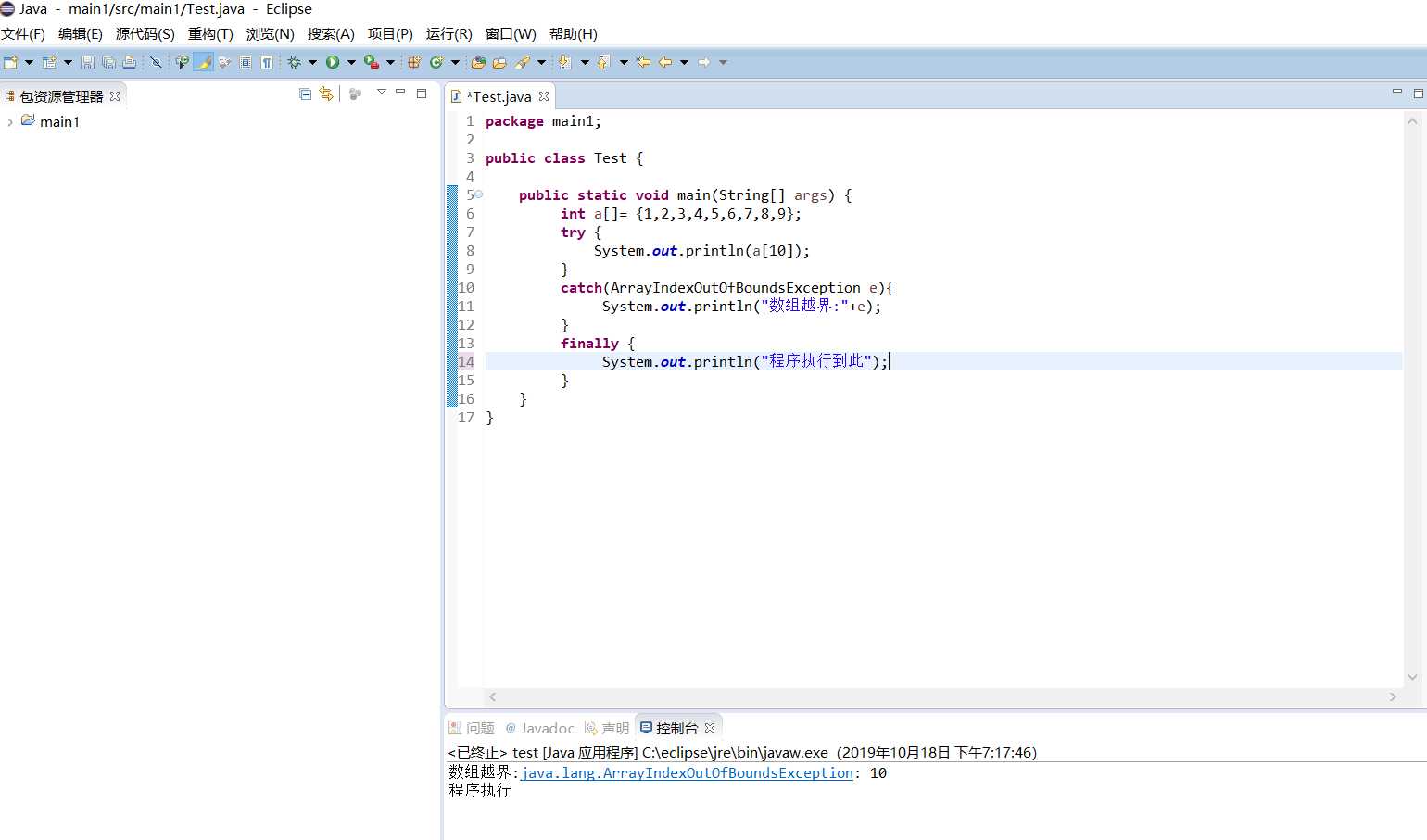The height and width of the screenshot is (840, 1427).
Task: Navigate forward with the grey right arrow
Action: click(704, 62)
